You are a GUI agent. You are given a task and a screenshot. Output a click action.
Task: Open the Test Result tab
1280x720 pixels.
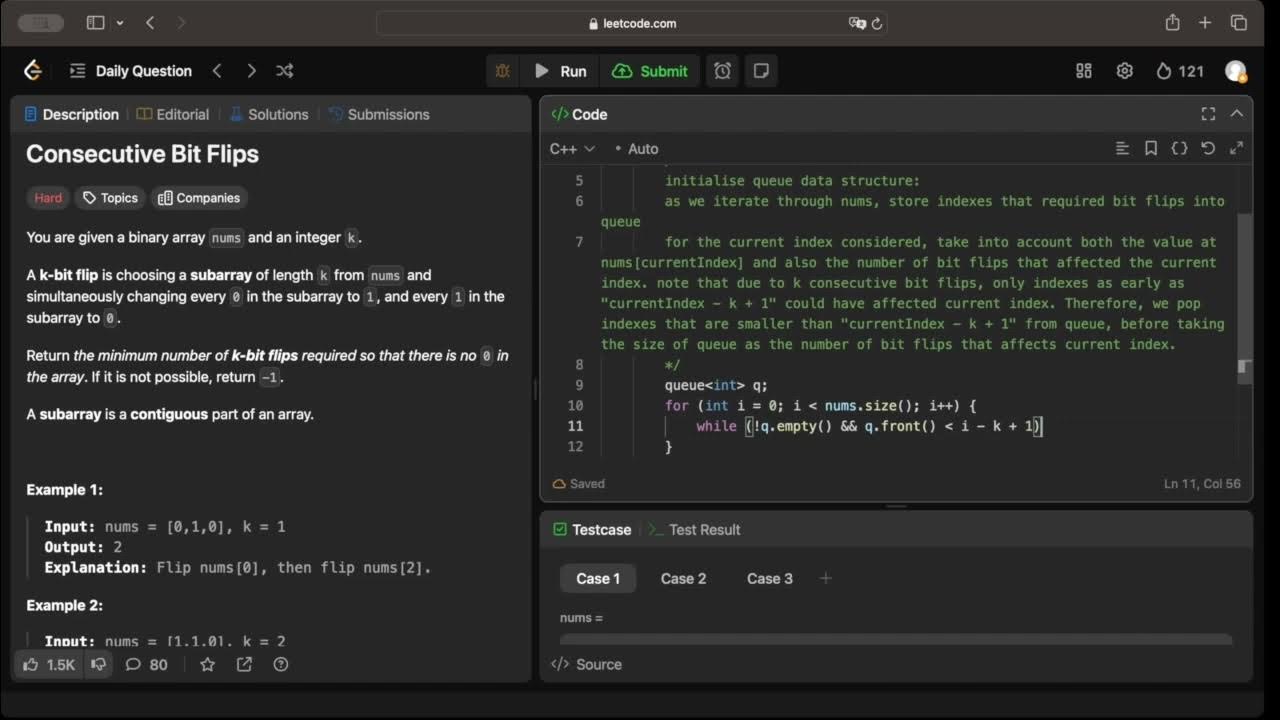(695, 530)
